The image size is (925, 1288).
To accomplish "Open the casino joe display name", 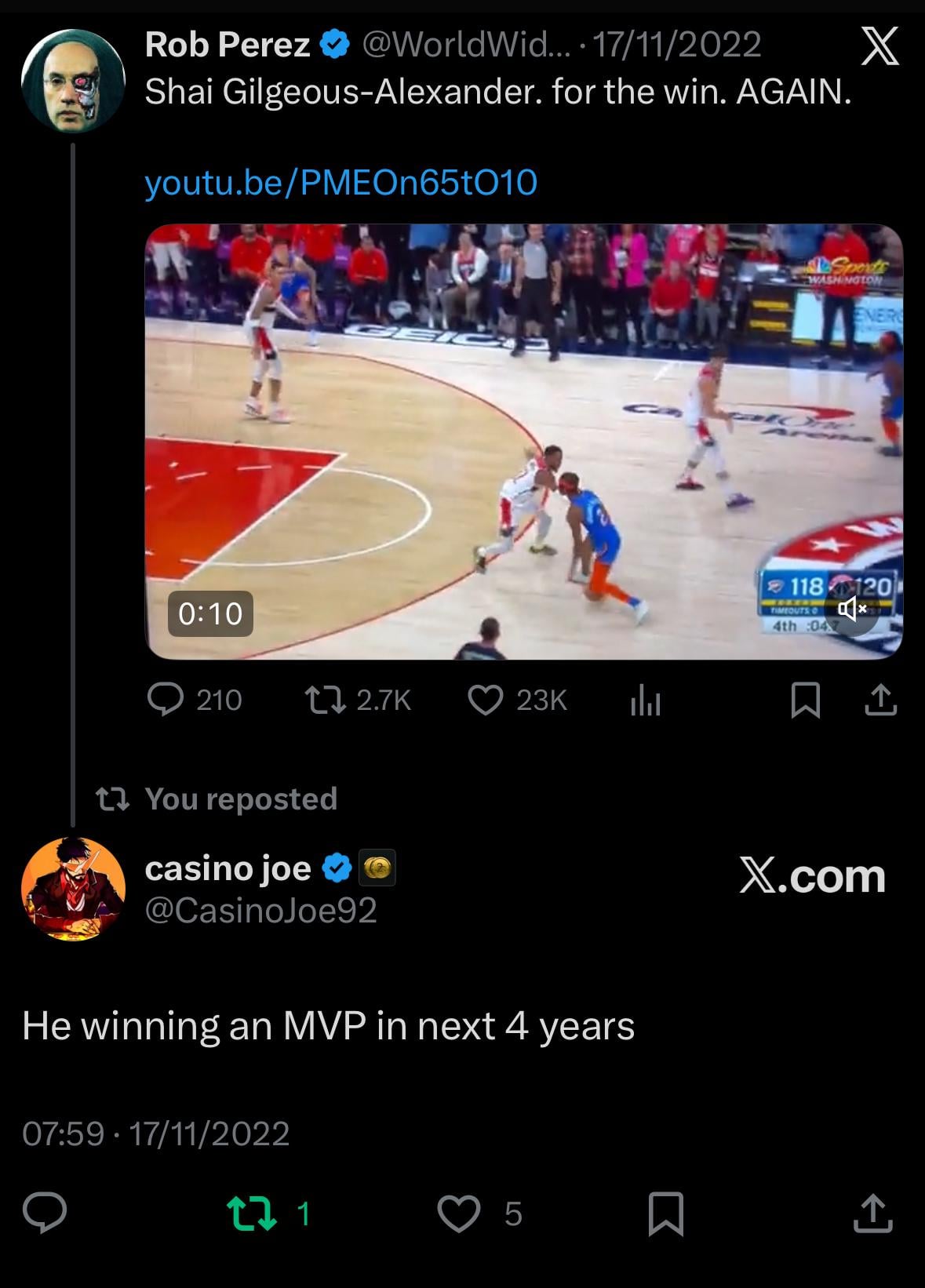I will (x=228, y=868).
